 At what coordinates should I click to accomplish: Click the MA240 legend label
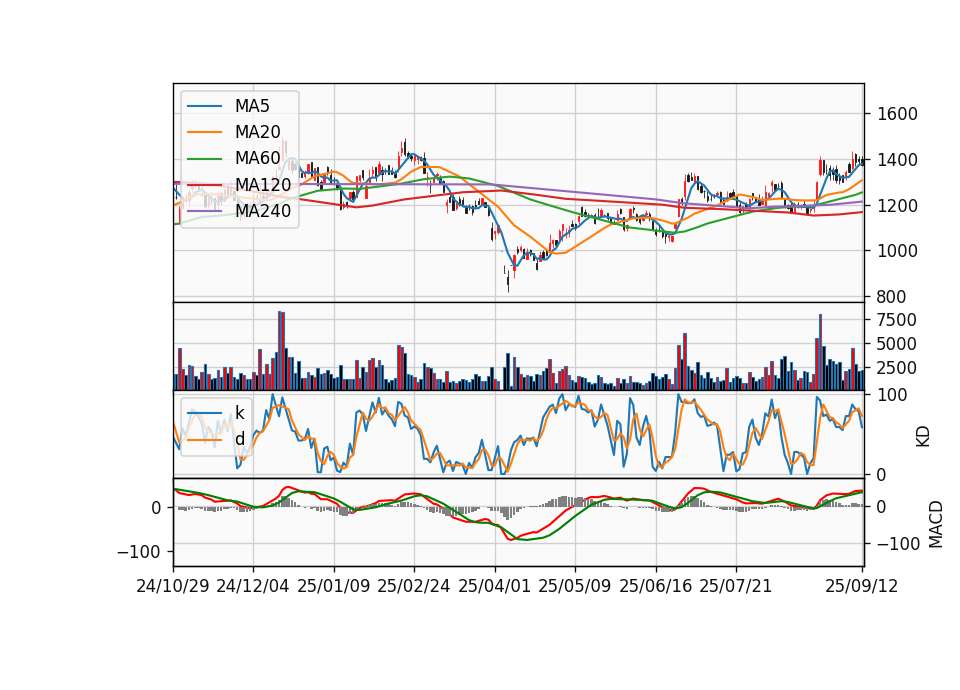click(263, 211)
